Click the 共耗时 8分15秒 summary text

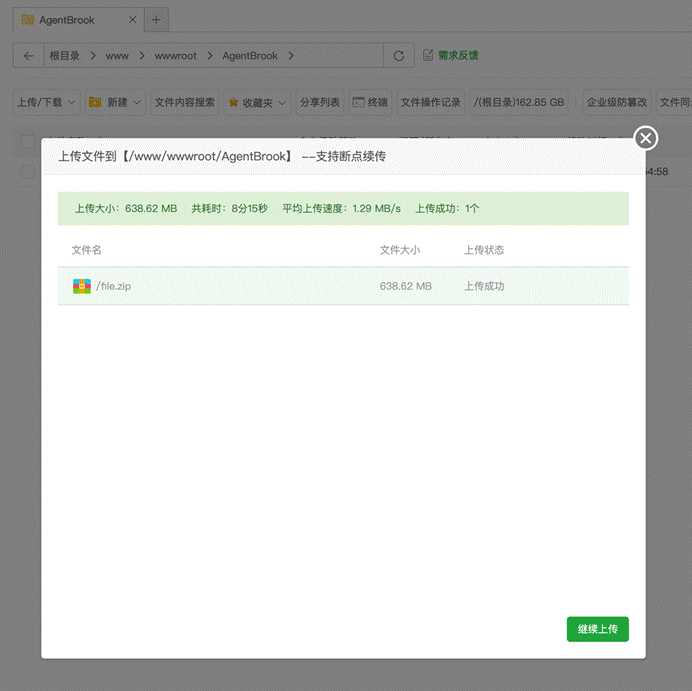pyautogui.click(x=229, y=208)
